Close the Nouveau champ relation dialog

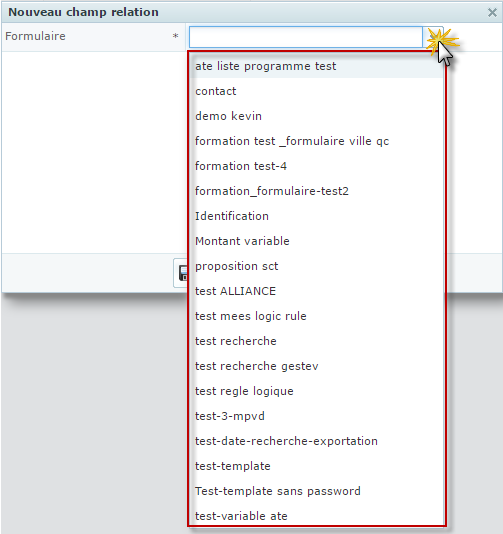click(x=492, y=13)
